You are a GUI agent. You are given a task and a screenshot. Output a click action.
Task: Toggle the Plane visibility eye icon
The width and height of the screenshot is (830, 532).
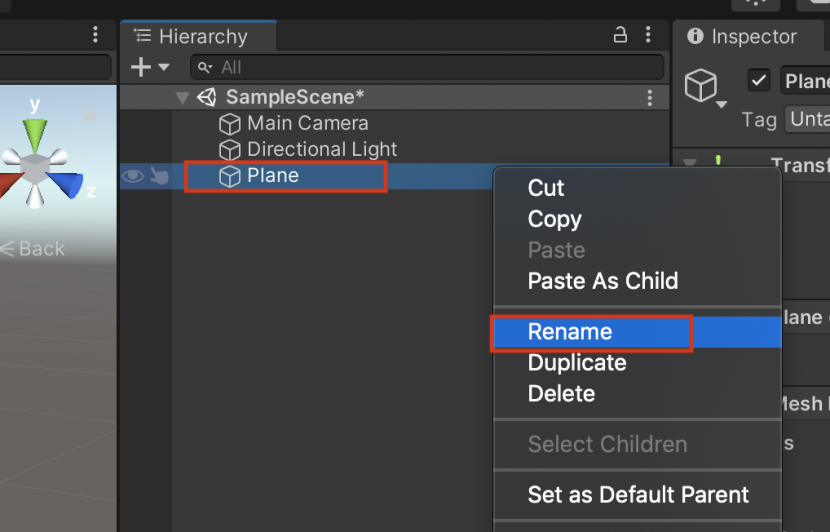coord(132,176)
